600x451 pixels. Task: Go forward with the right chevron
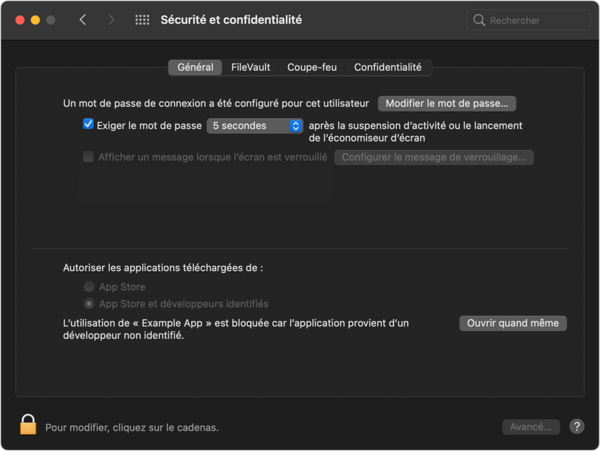pyautogui.click(x=110, y=20)
